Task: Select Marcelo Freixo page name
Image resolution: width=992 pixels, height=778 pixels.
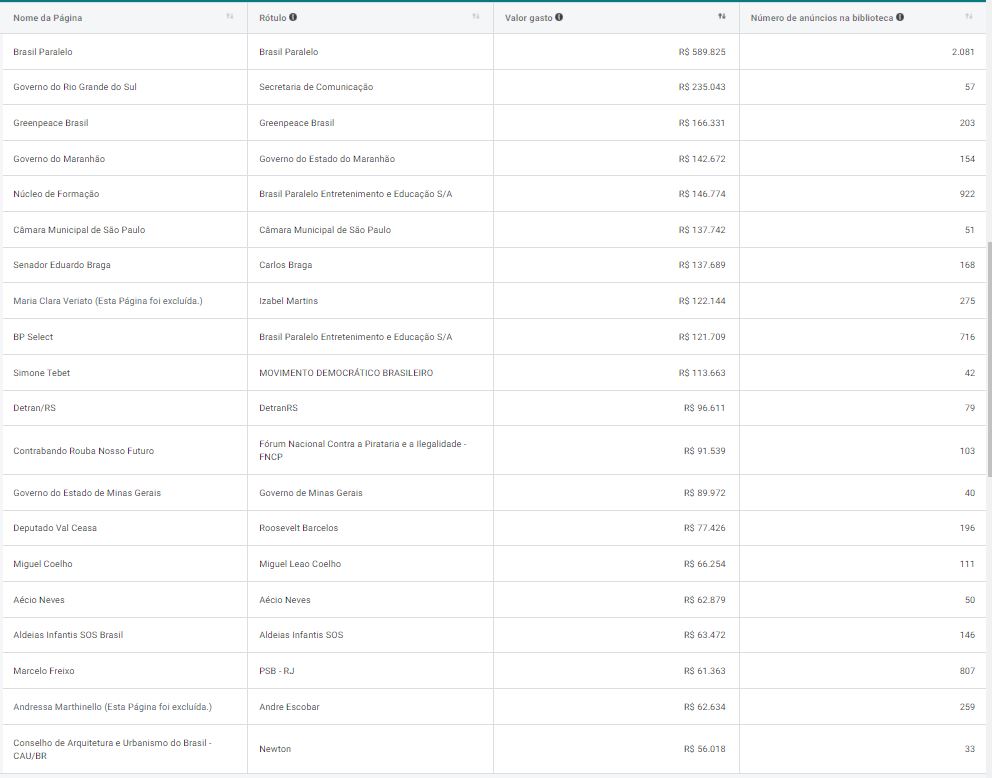Action: (x=44, y=670)
